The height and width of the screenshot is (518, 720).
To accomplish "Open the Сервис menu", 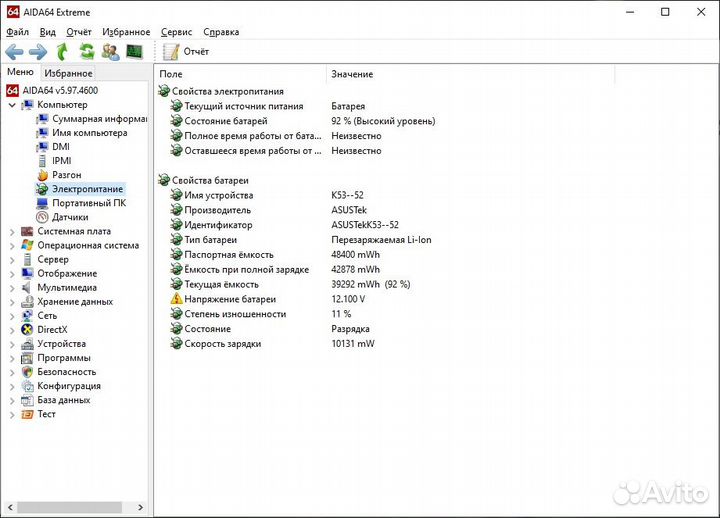I will click(x=176, y=32).
